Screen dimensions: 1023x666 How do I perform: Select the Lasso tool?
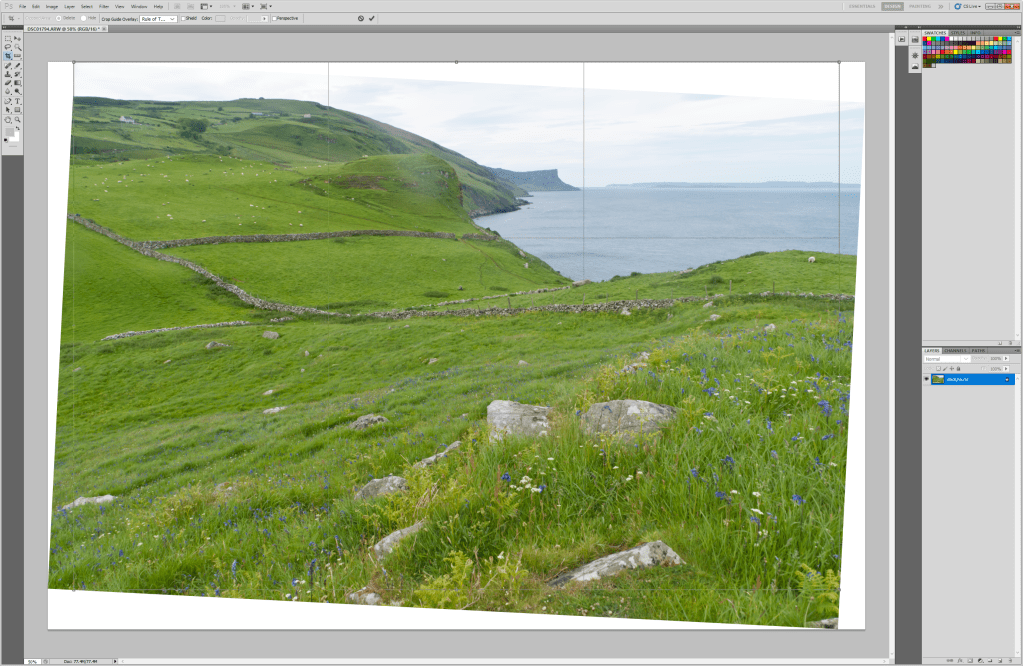click(x=8, y=47)
